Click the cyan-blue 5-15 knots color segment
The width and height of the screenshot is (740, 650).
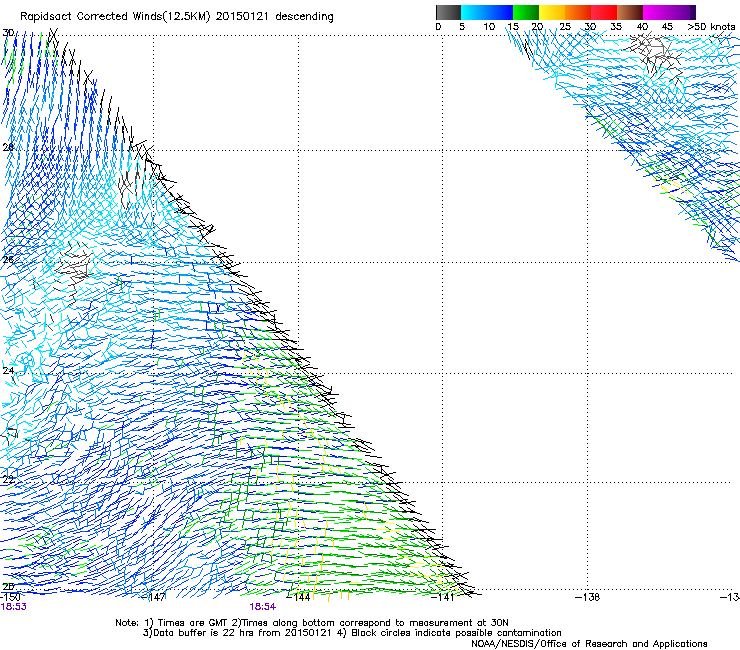click(x=487, y=12)
